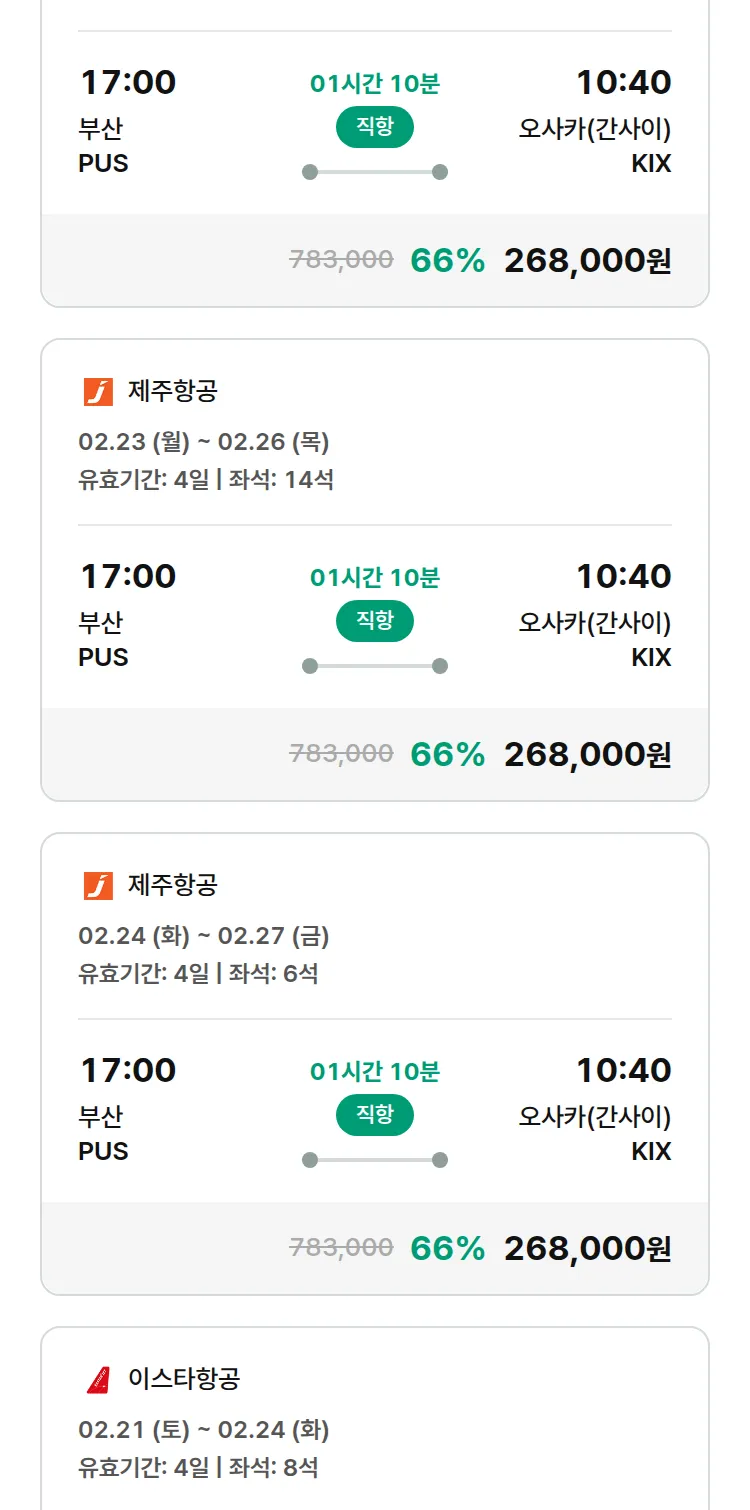
Task: Select 268,000원 price for 02.23–02.26 flight
Action: [587, 755]
